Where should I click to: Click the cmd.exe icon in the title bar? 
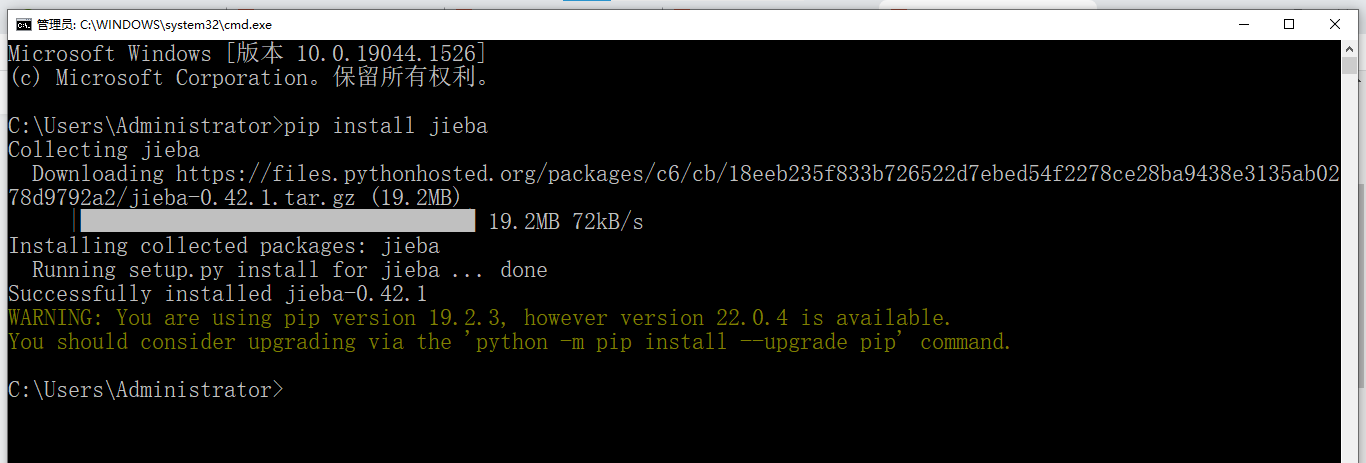(x=23, y=24)
